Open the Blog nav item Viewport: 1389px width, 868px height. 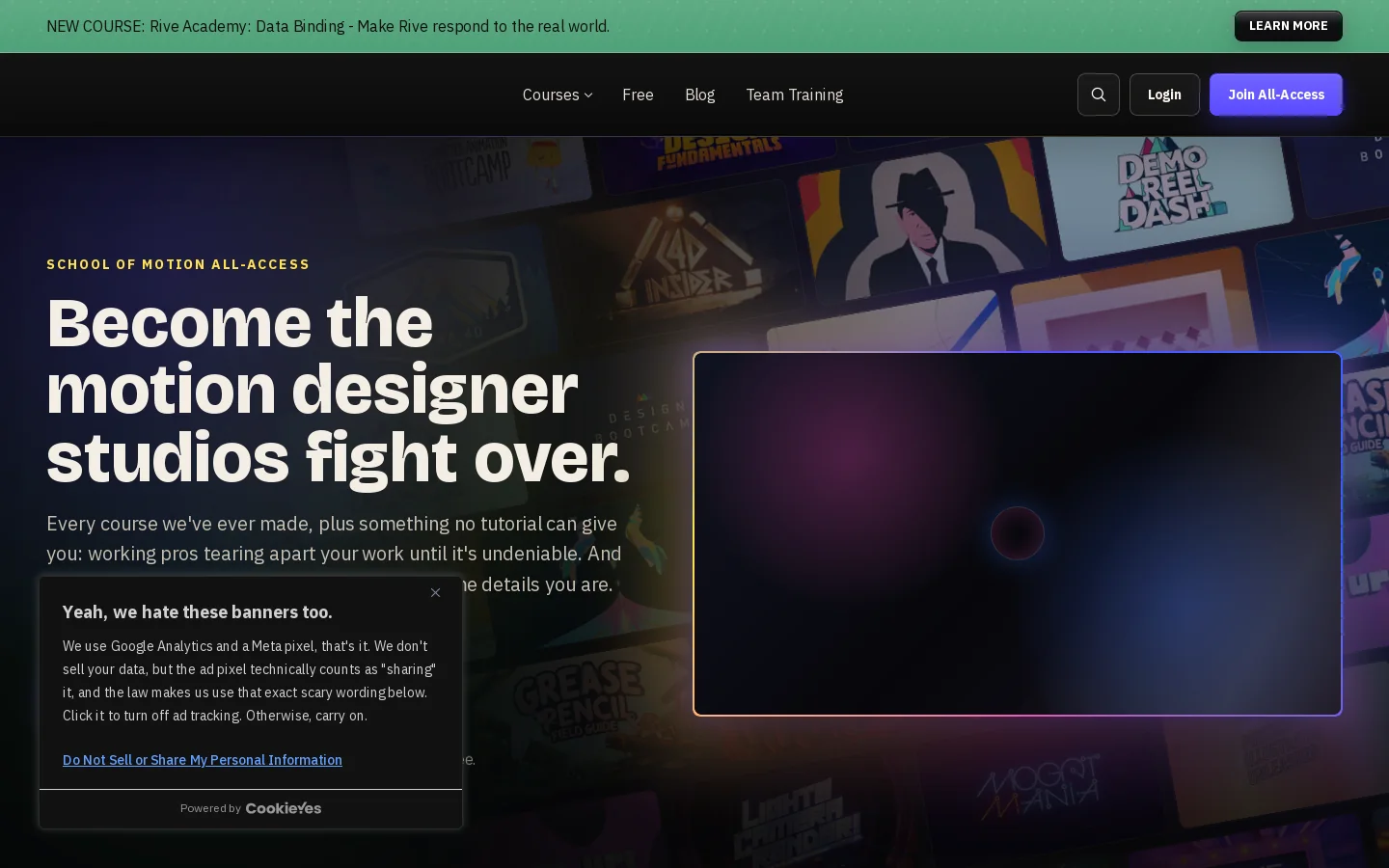click(x=699, y=95)
